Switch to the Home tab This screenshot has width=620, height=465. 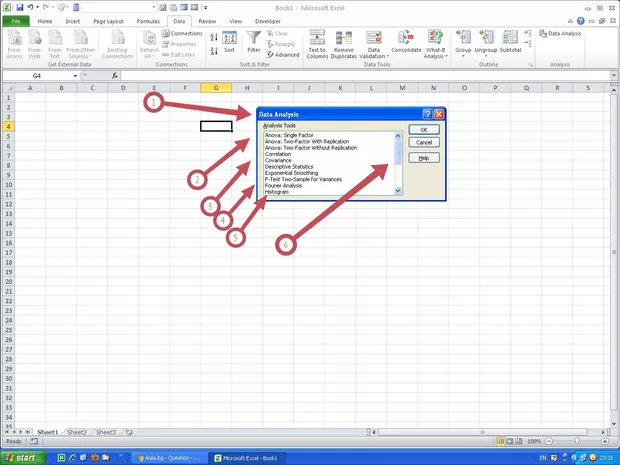(x=45, y=21)
